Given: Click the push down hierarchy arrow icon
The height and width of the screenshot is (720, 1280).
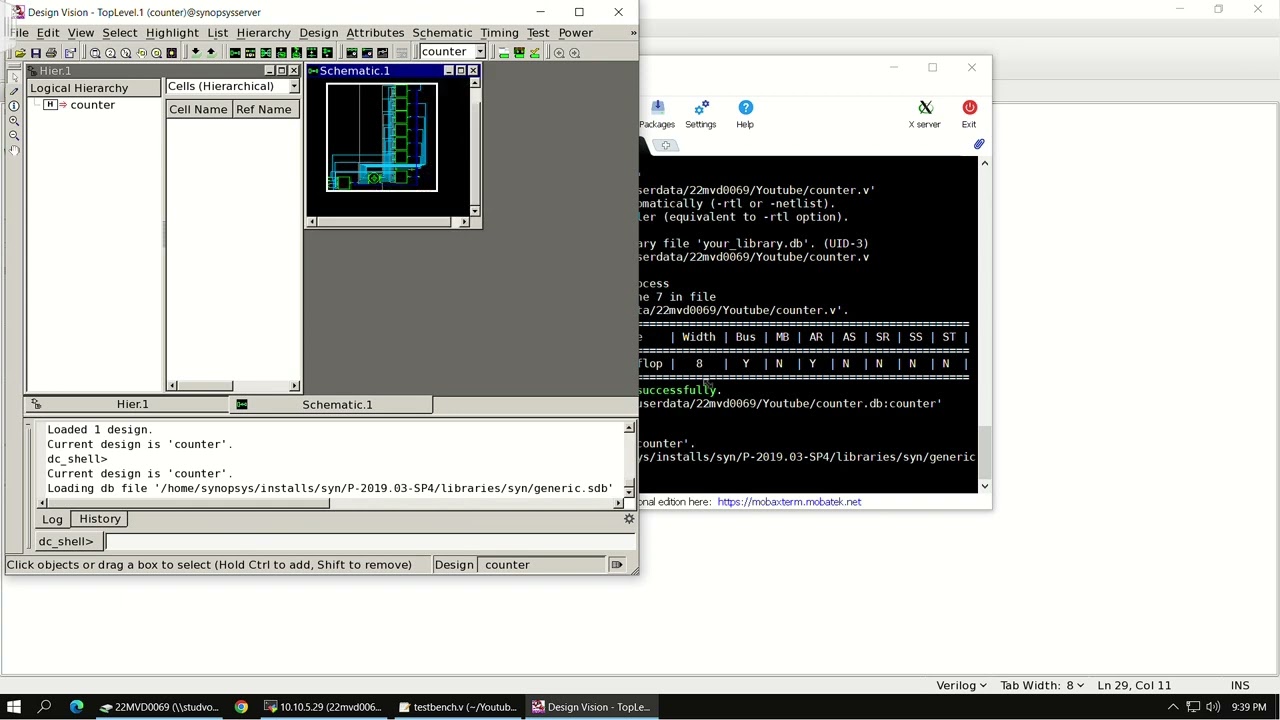Looking at the screenshot, I should click(195, 53).
